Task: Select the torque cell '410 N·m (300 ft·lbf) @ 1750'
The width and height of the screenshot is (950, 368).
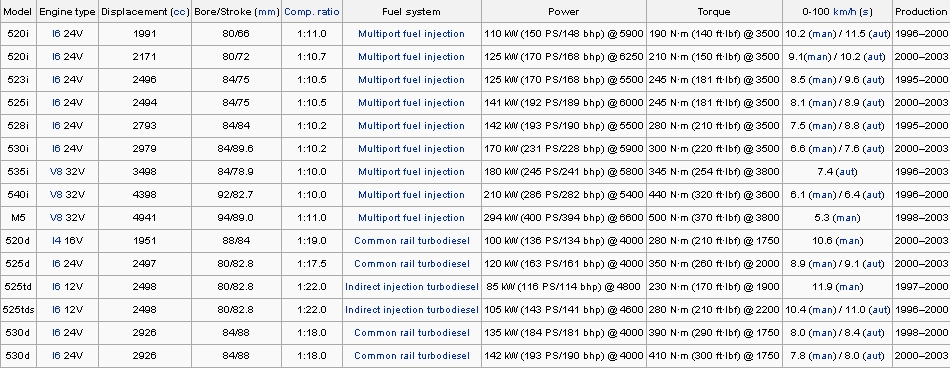Action: click(x=714, y=356)
